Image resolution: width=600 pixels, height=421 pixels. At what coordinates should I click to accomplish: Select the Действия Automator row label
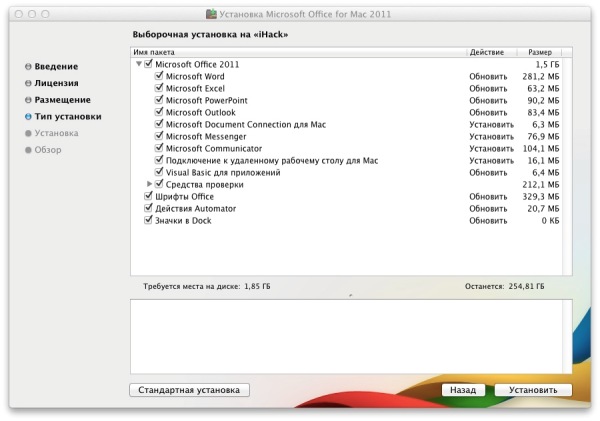click(x=196, y=209)
